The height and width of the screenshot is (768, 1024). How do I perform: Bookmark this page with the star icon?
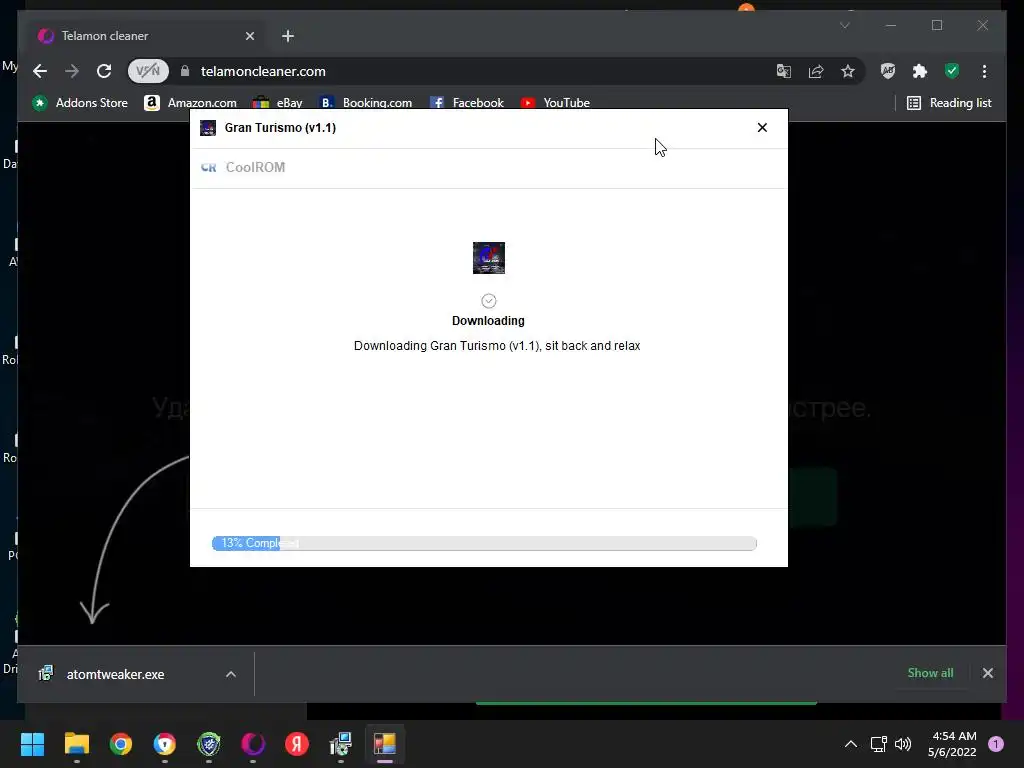[848, 71]
